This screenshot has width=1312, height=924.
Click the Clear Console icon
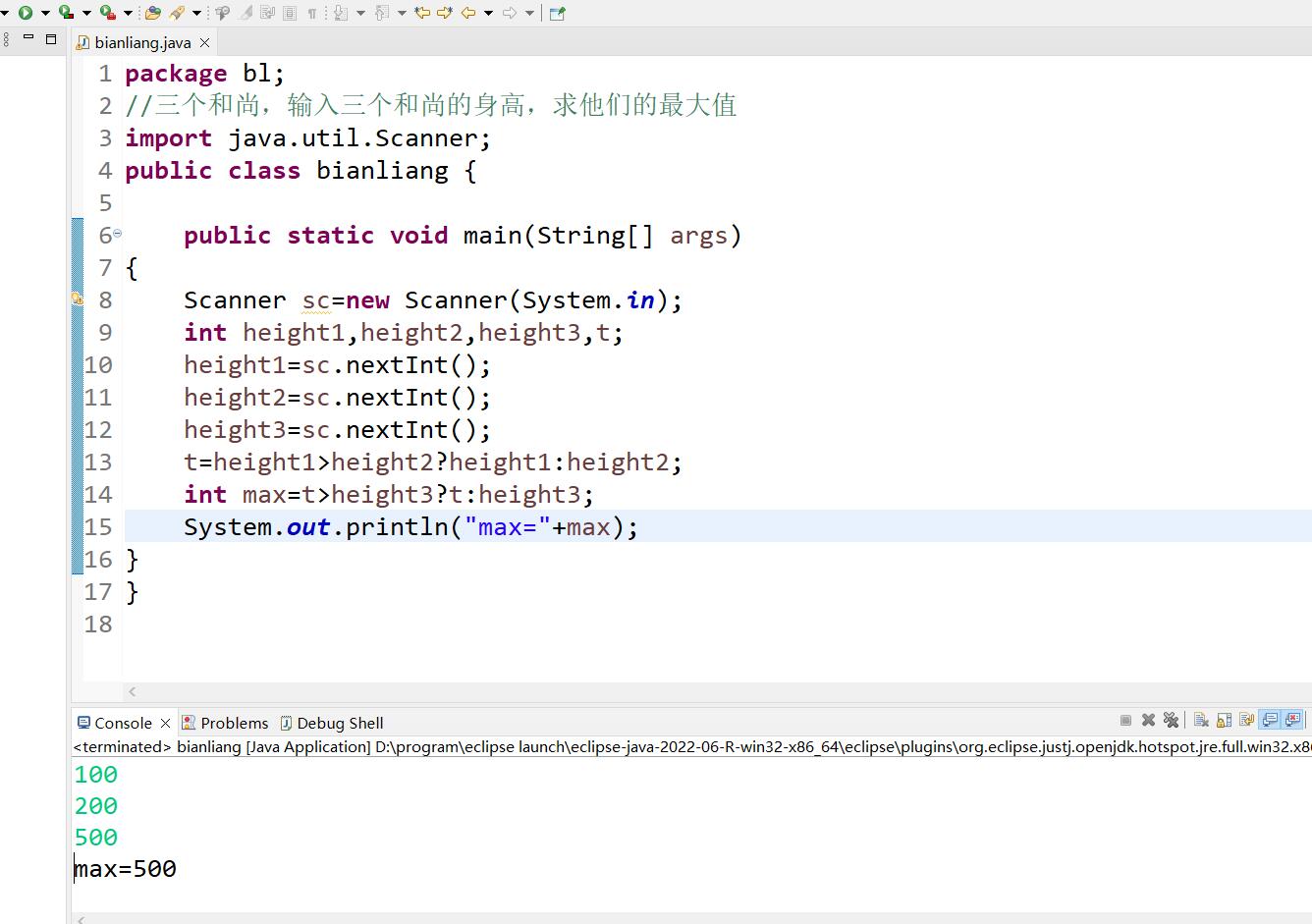[1201, 720]
